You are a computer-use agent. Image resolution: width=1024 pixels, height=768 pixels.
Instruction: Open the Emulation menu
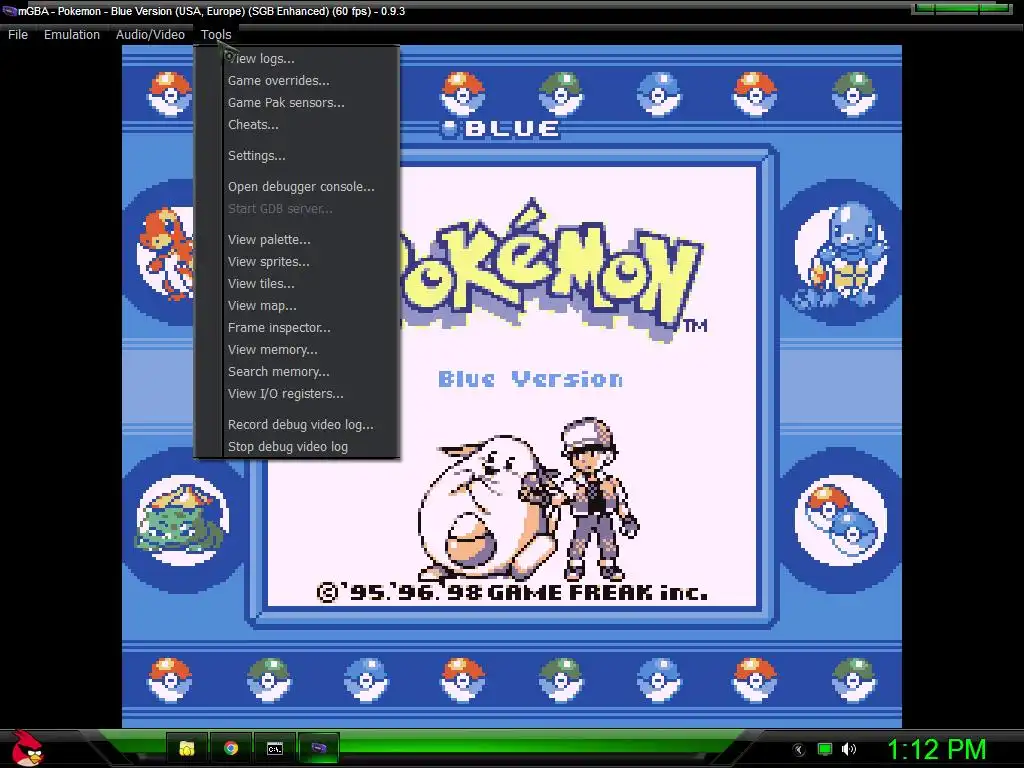(72, 35)
